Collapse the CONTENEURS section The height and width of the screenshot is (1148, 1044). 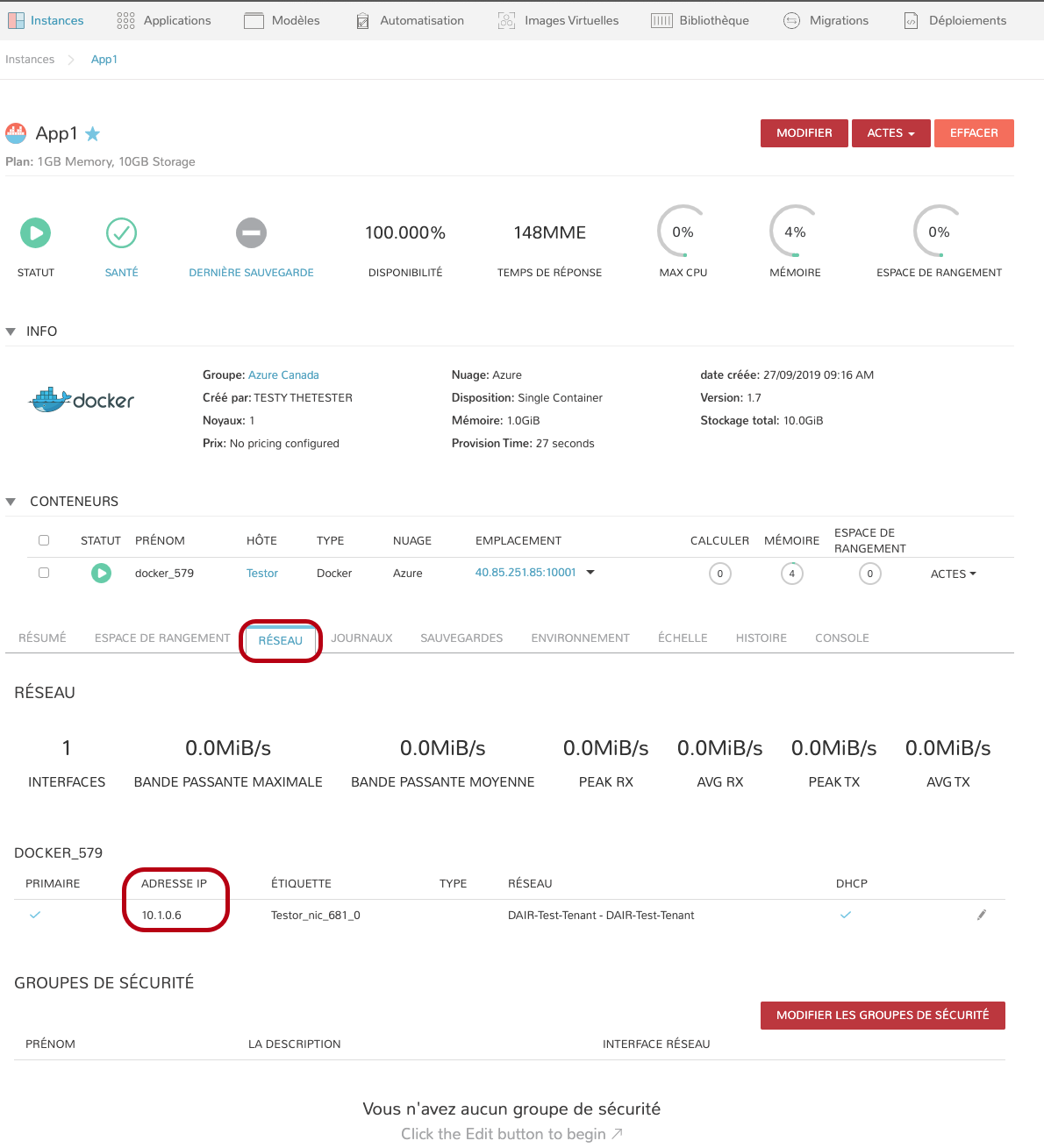point(11,502)
